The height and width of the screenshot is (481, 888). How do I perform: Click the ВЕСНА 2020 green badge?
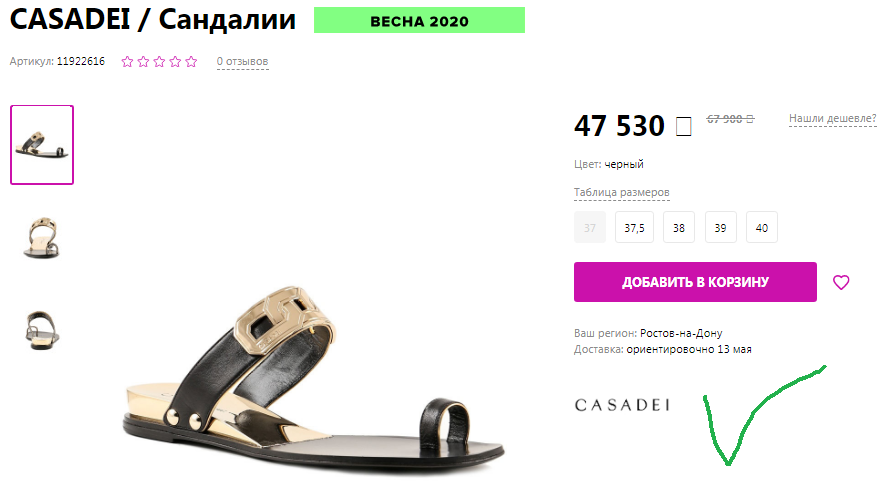[419, 20]
